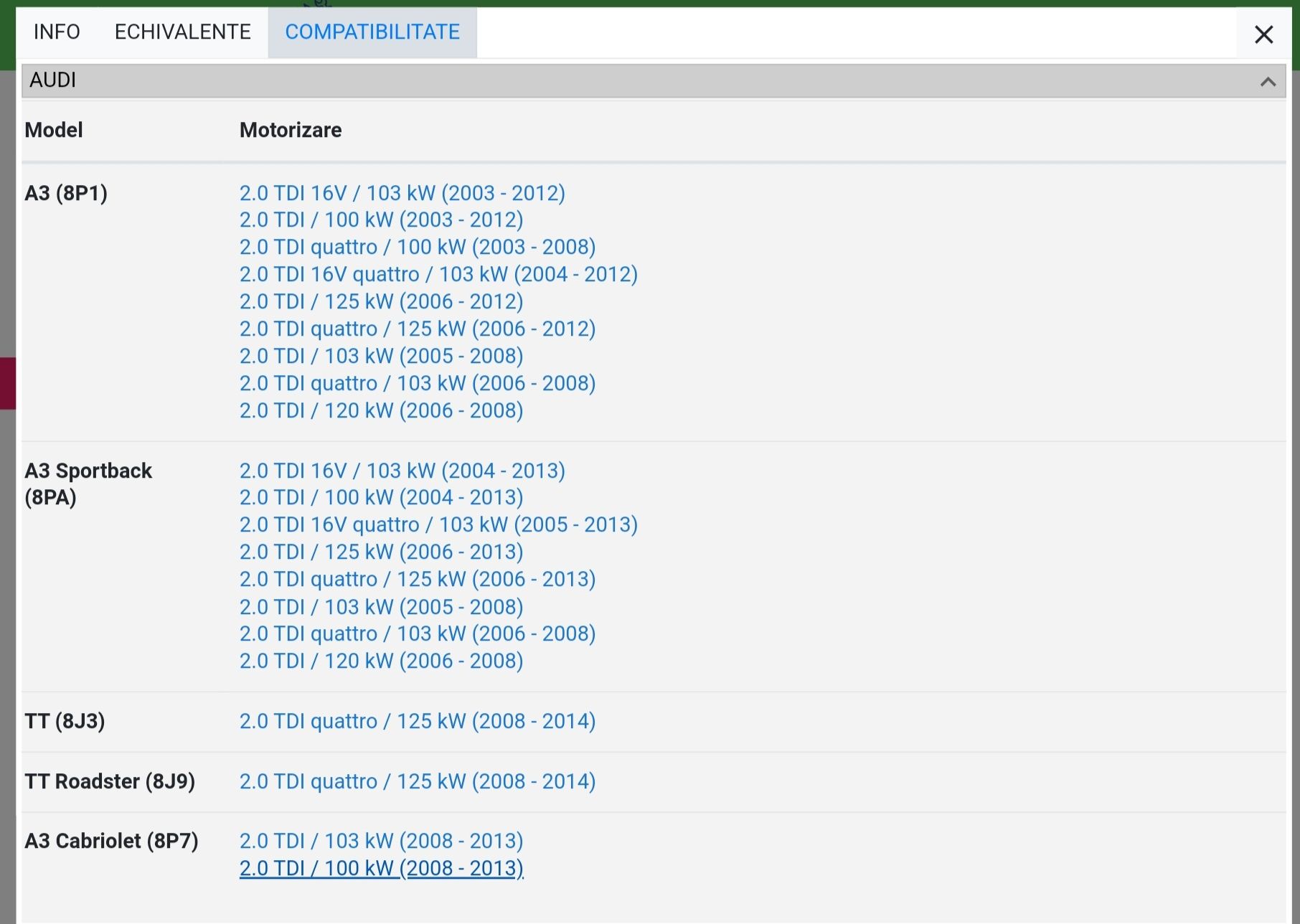Open A3 Cabriolet 2.0 TDI / 103 kW (2008 - 2013)
1300x924 pixels.
click(x=381, y=841)
